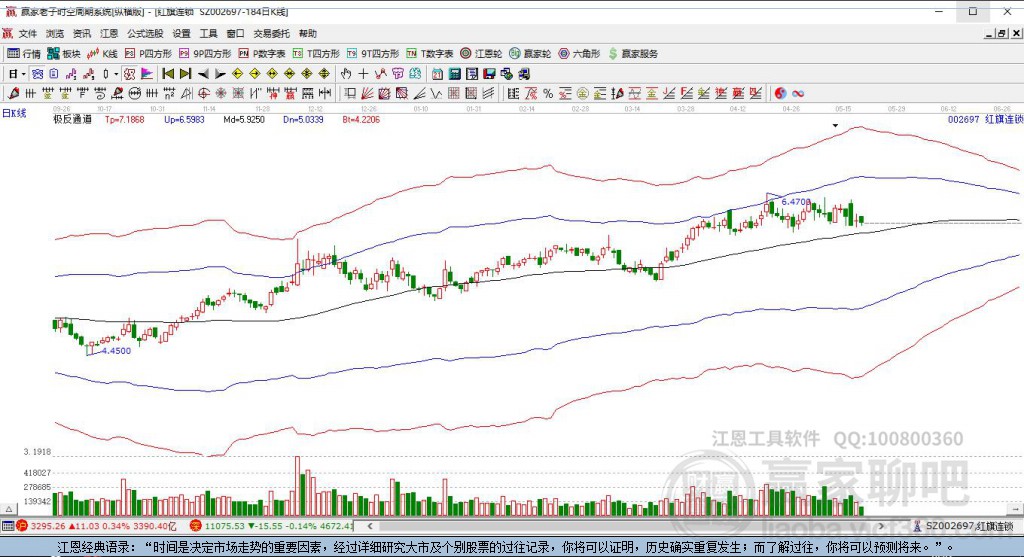Image resolution: width=1024 pixels, height=557 pixels.
Task: Select the circle target drawing tool
Action: click(204, 93)
